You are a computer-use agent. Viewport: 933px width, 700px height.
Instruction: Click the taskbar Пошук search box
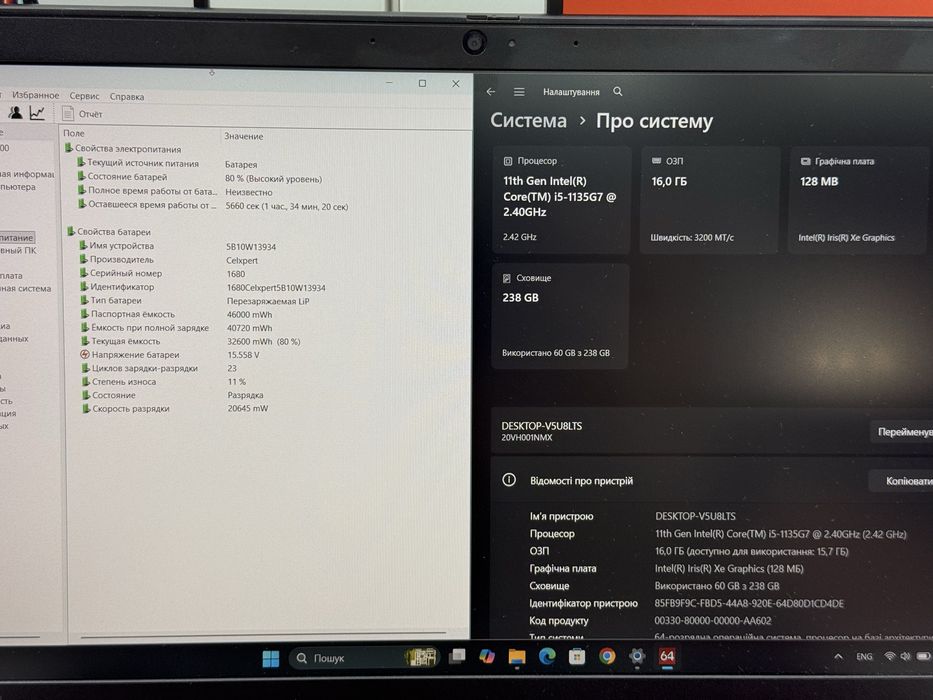(364, 658)
